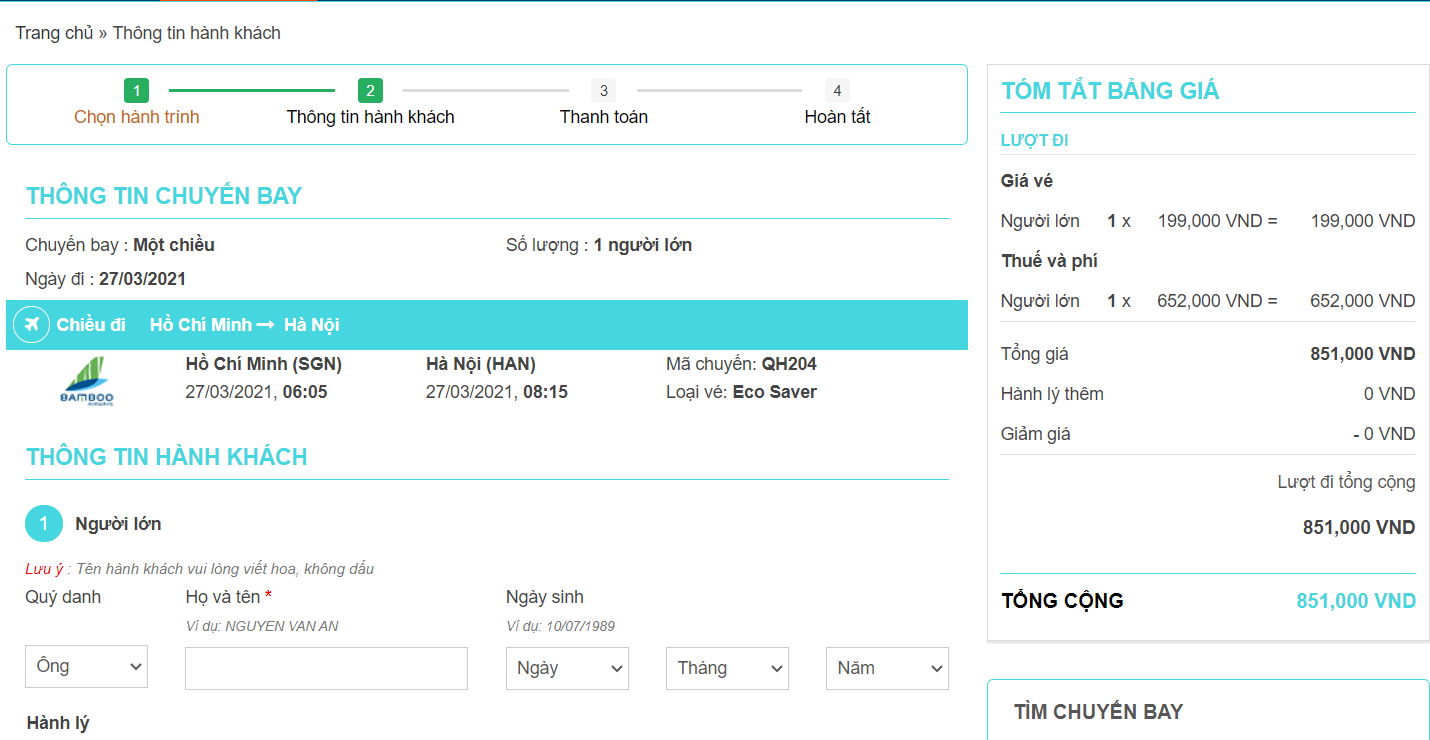Click the Eco Saver ticket type
Image resolution: width=1430 pixels, height=740 pixels.
click(x=775, y=392)
